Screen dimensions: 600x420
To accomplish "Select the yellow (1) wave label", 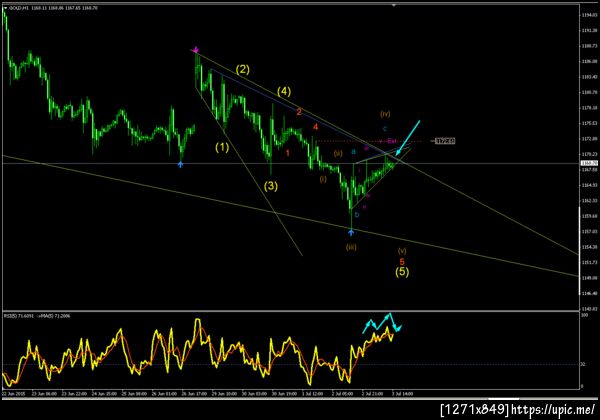I will [x=222, y=147].
